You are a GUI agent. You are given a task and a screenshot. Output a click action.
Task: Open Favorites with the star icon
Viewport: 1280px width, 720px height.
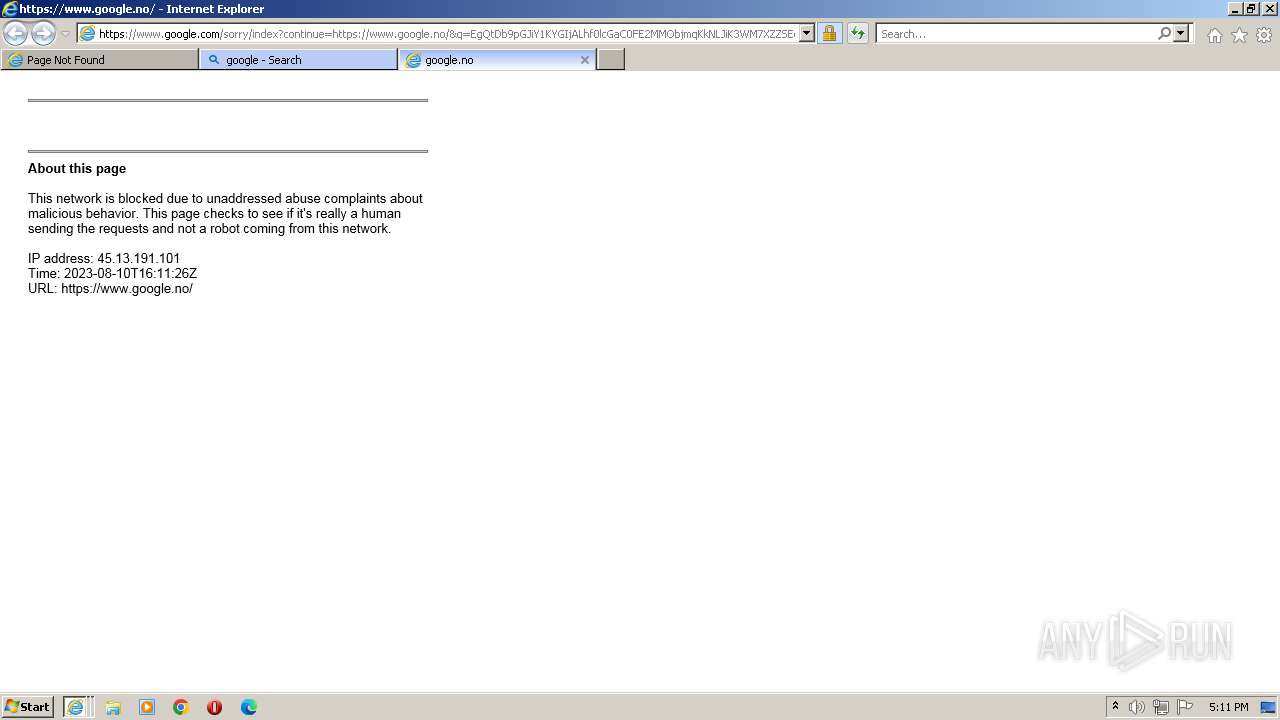[1239, 35]
